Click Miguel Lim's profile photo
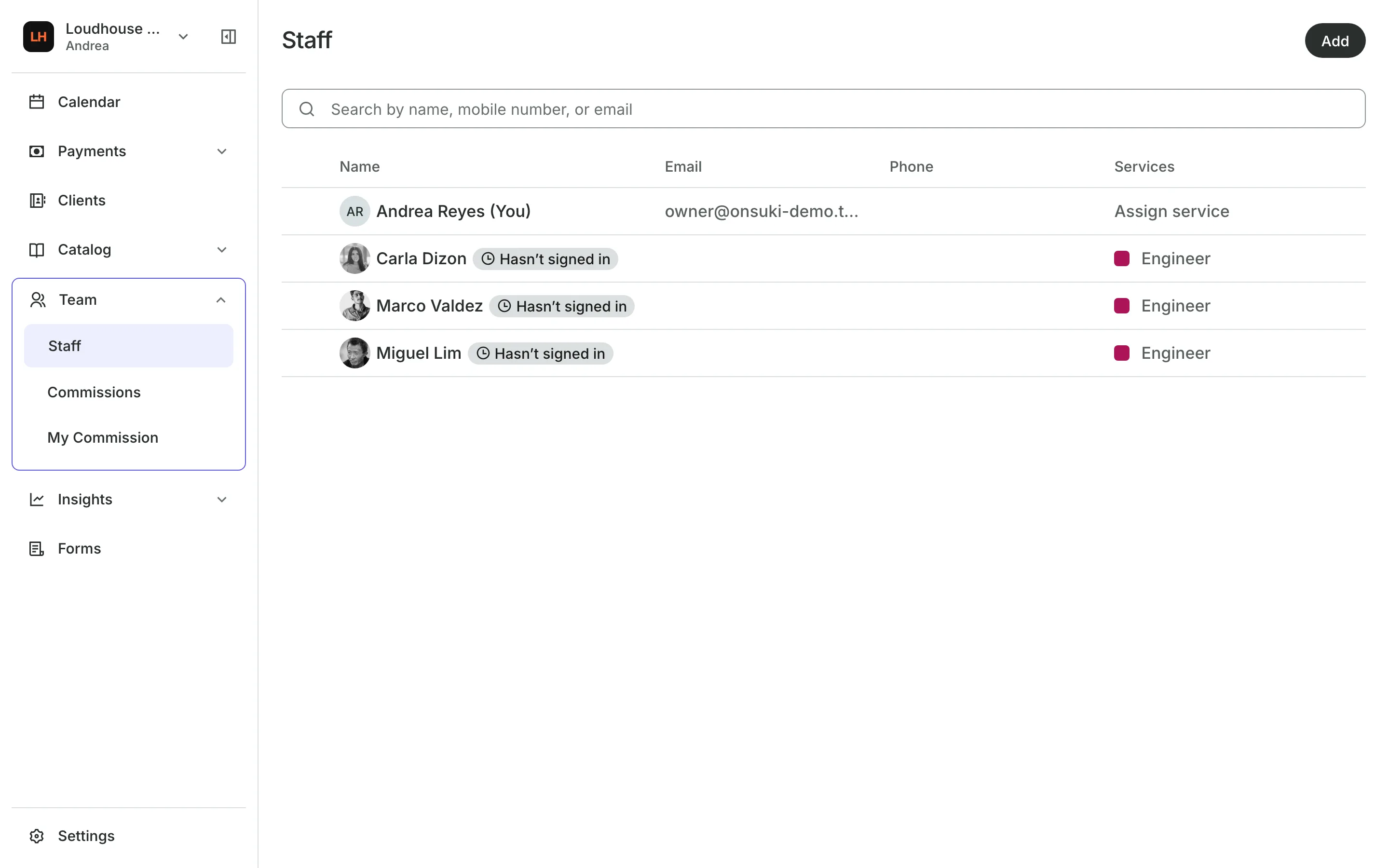1389x868 pixels. click(x=354, y=353)
